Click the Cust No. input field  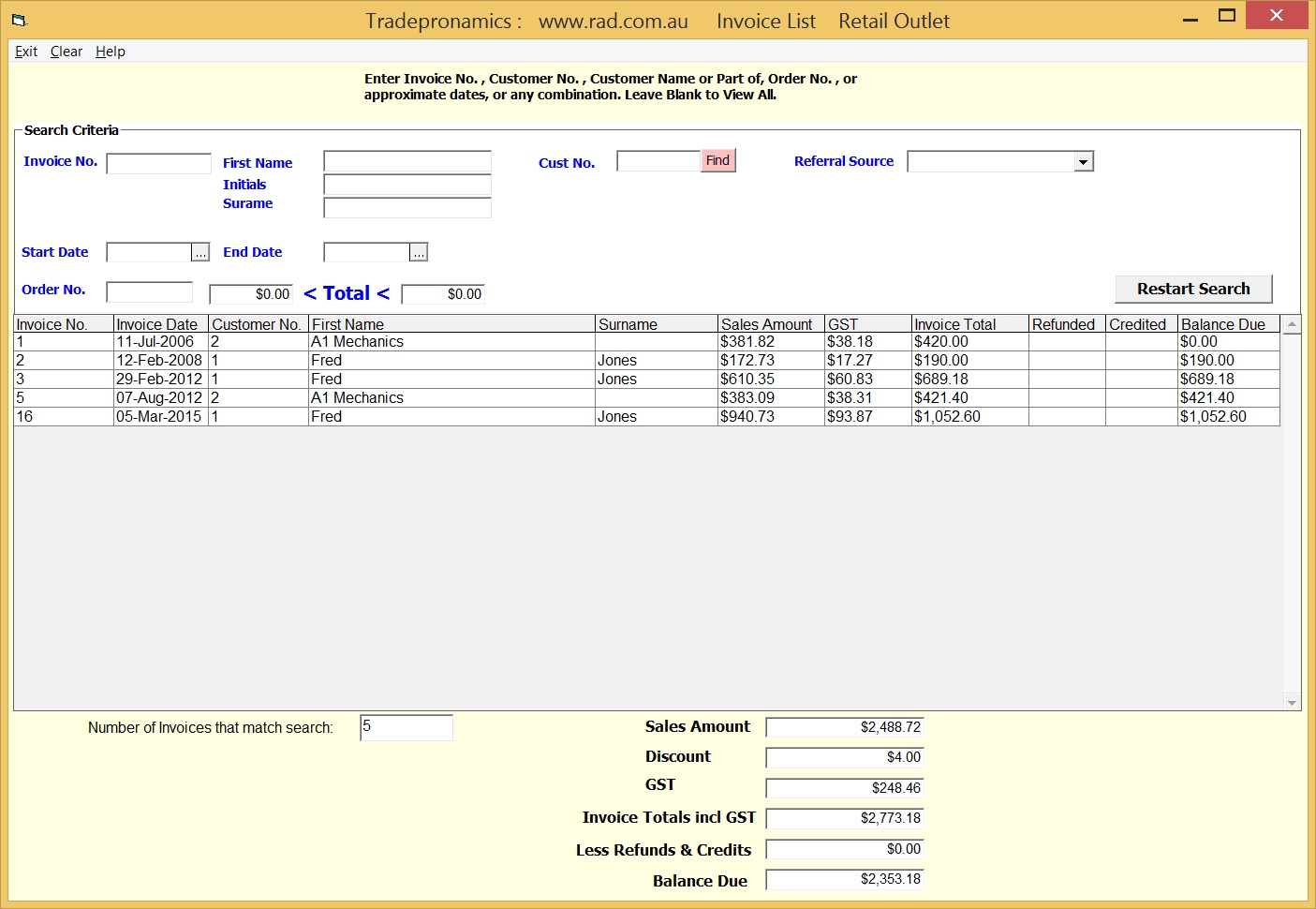658,161
